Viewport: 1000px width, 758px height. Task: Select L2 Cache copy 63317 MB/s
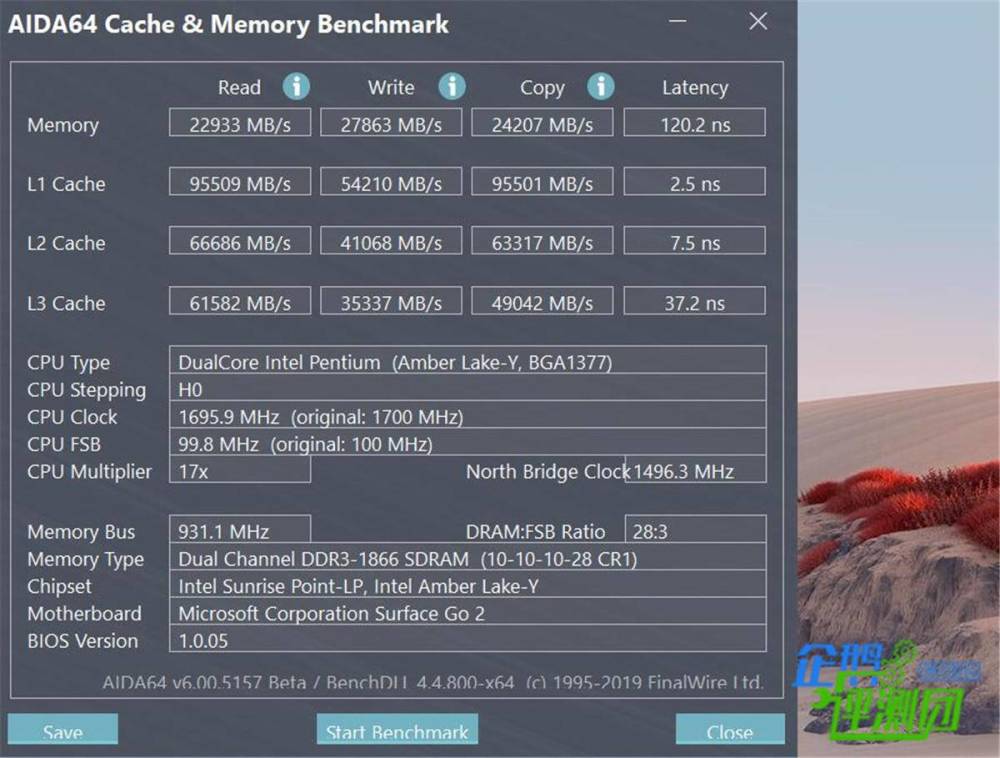click(x=542, y=241)
